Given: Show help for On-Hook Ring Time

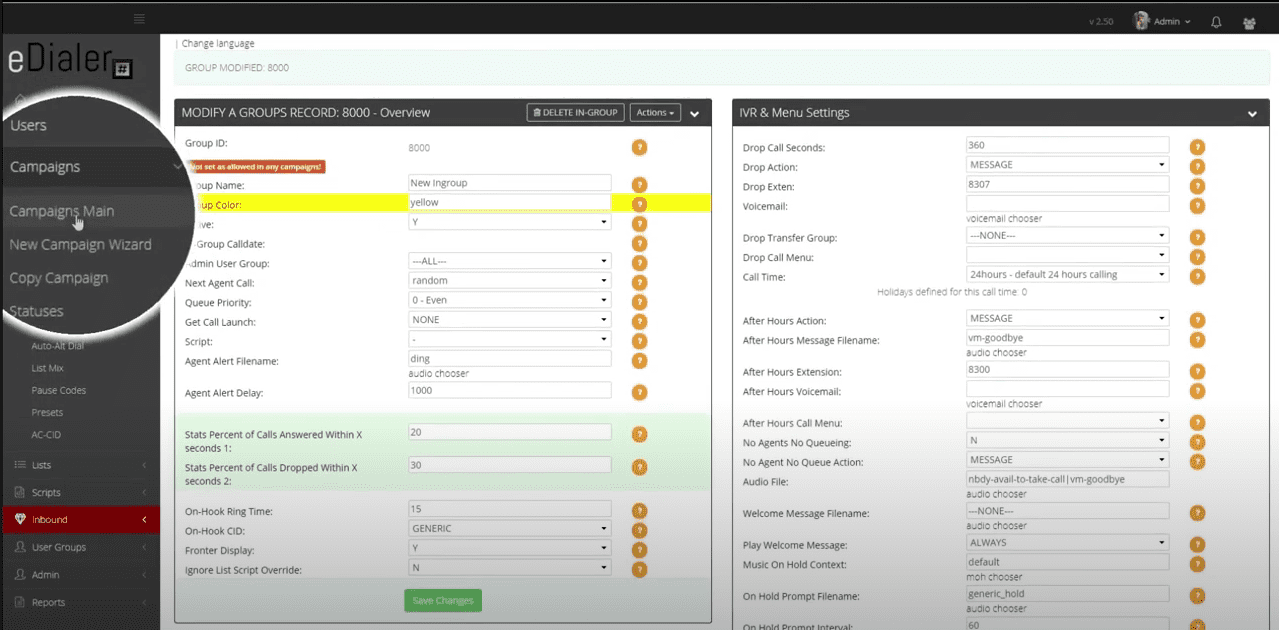Looking at the screenshot, I should coord(639,511).
